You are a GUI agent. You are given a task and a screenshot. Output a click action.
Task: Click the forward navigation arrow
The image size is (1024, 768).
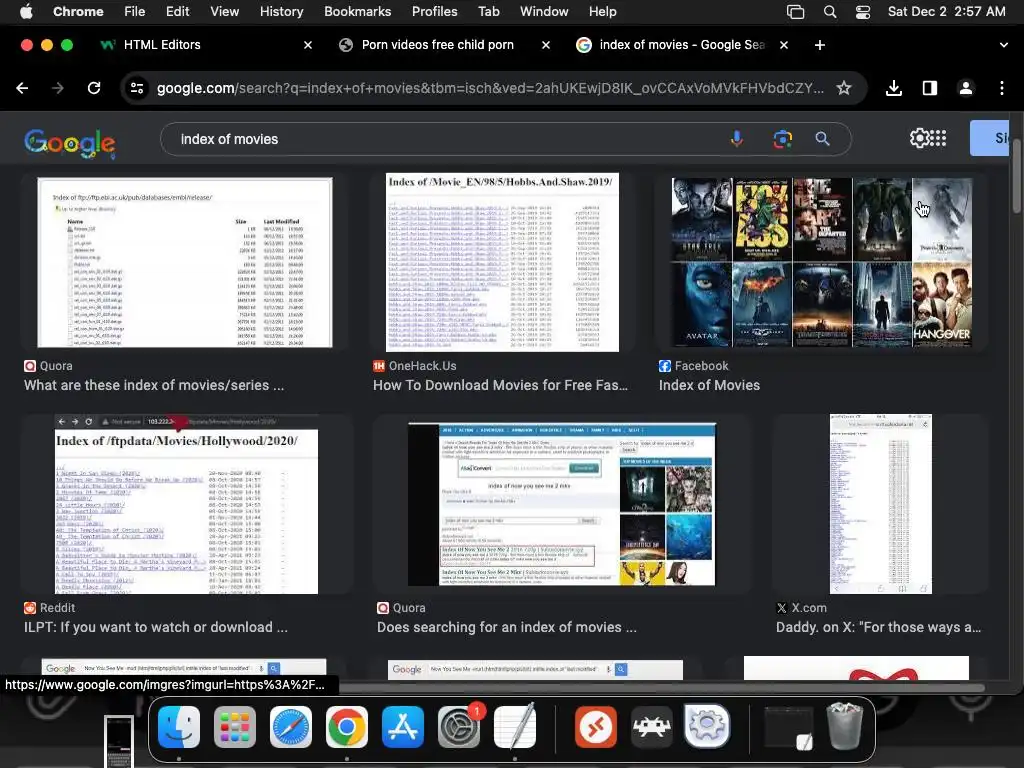pyautogui.click(x=57, y=88)
